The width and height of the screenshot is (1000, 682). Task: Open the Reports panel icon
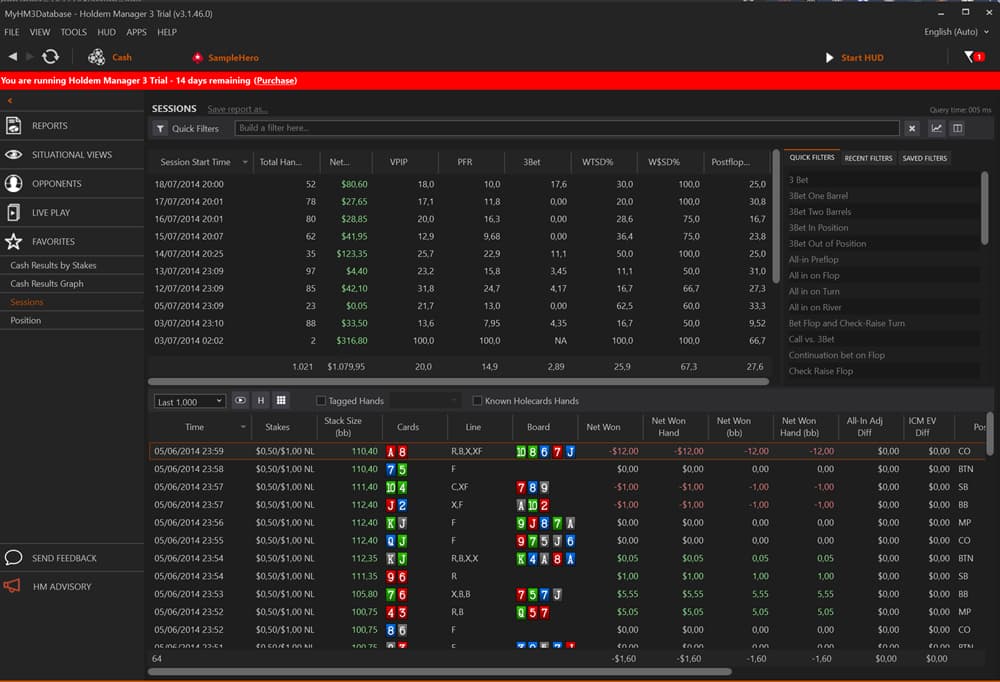point(13,125)
